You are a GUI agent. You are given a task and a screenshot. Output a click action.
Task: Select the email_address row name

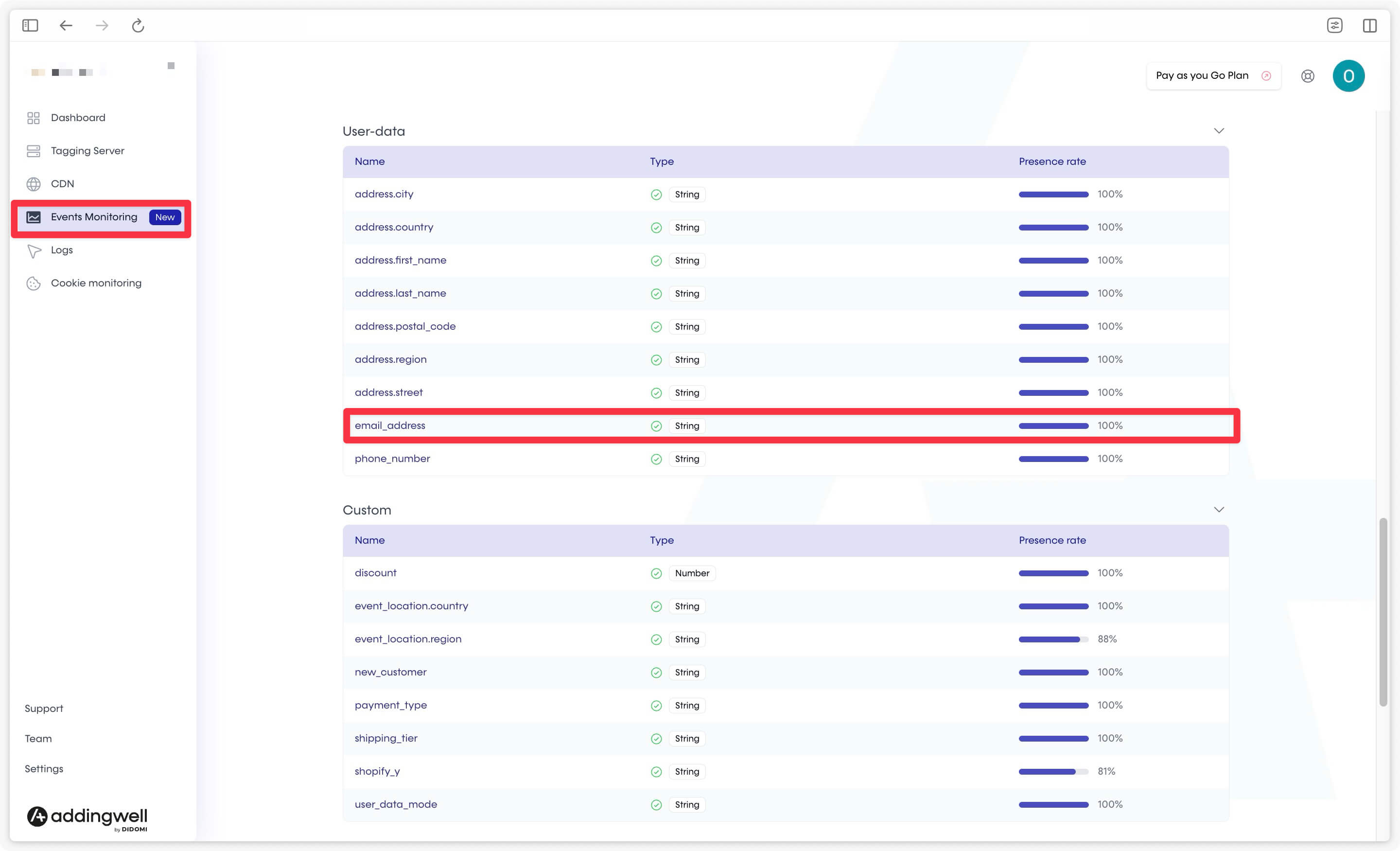coord(390,426)
